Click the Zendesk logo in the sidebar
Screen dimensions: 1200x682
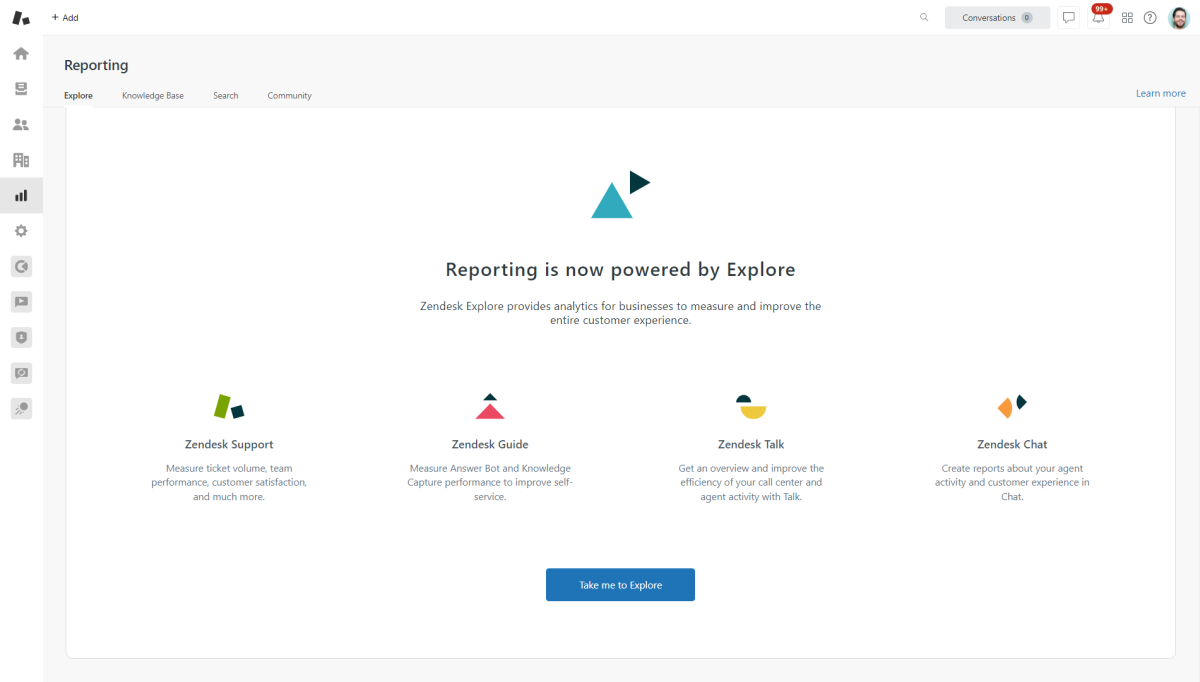(x=21, y=18)
